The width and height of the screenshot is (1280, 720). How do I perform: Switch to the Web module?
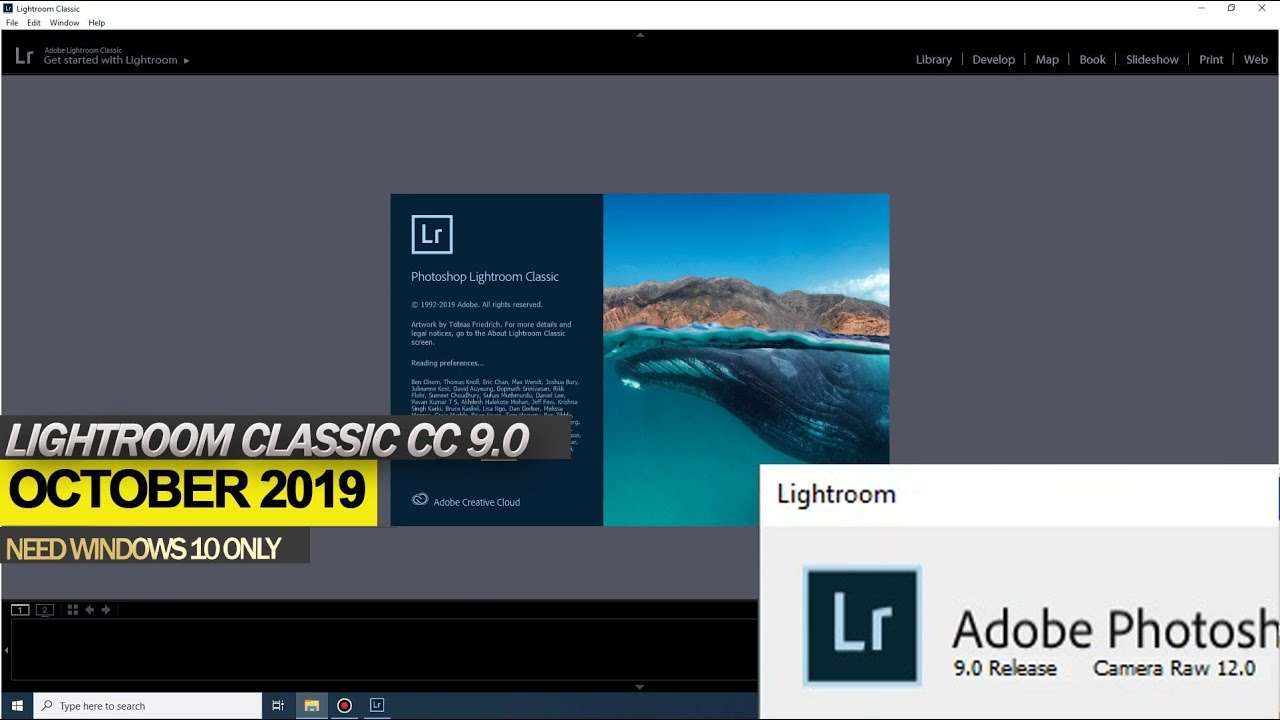tap(1256, 59)
